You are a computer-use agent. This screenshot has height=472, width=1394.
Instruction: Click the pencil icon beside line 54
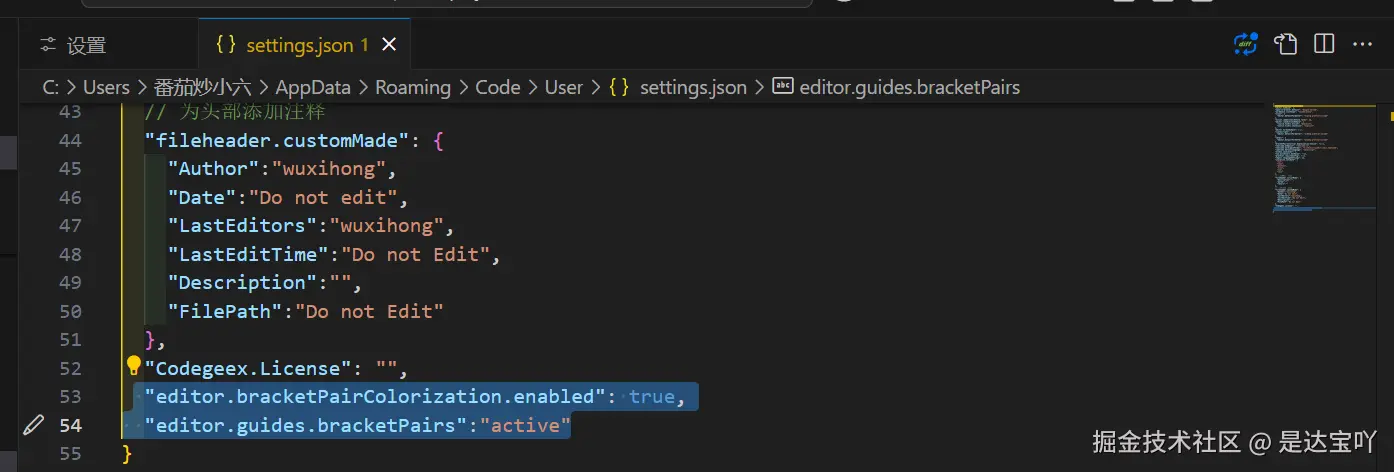pos(33,425)
